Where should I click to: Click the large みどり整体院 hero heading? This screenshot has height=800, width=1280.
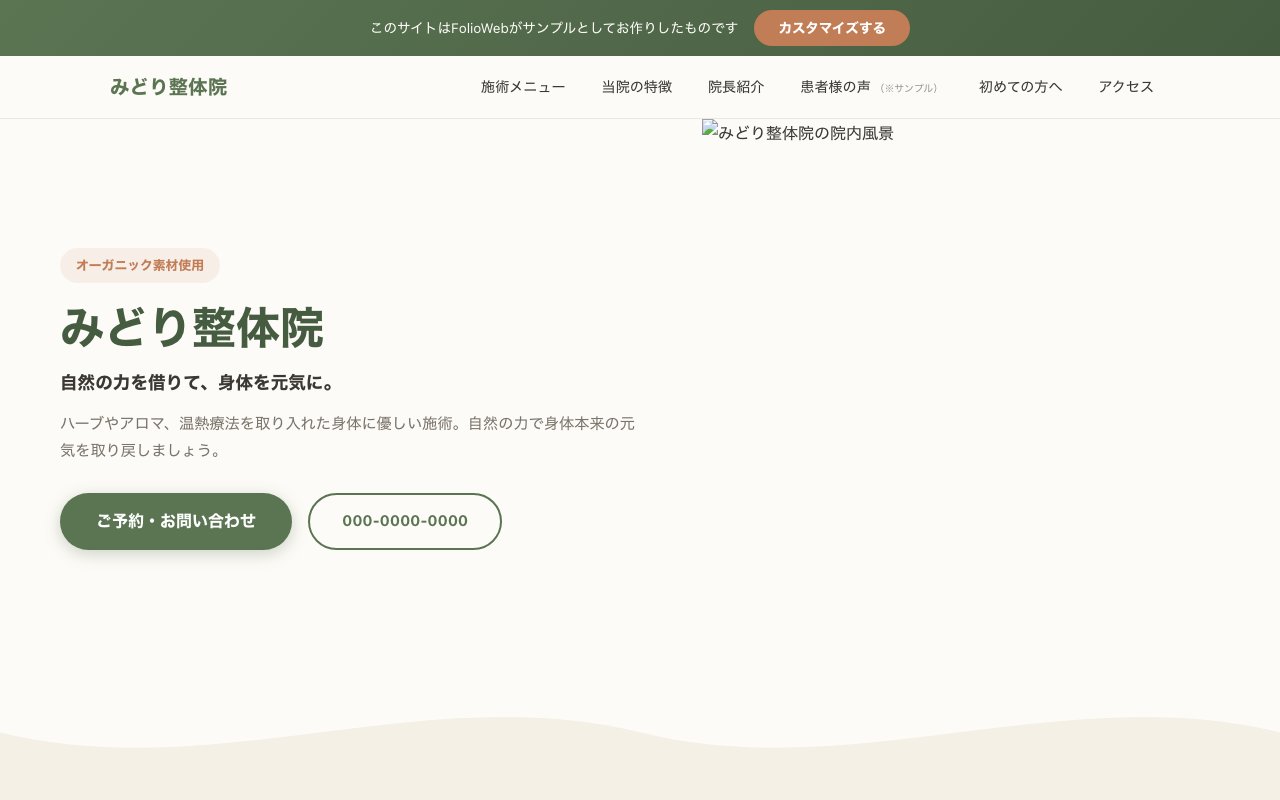192,328
